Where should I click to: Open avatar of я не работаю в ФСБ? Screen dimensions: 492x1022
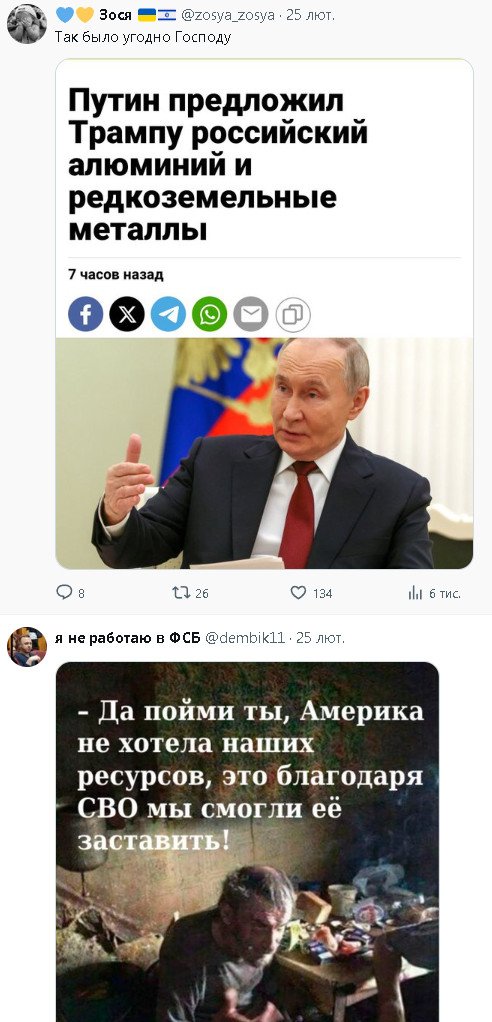[27, 647]
